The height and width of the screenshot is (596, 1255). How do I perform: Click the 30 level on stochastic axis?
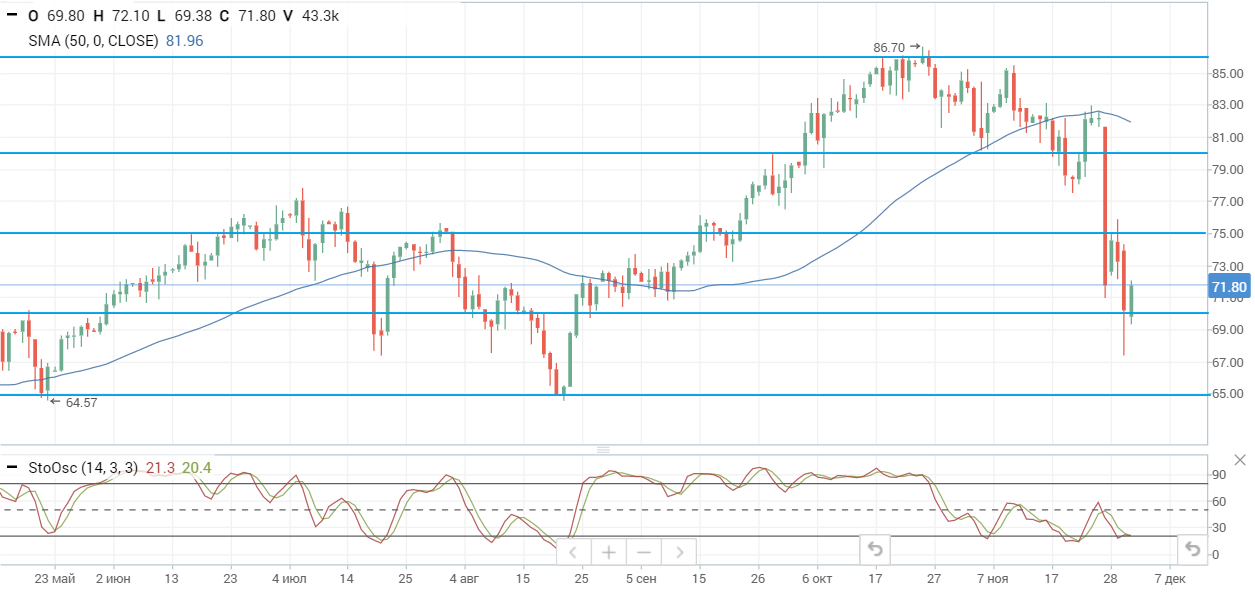tap(1218, 528)
